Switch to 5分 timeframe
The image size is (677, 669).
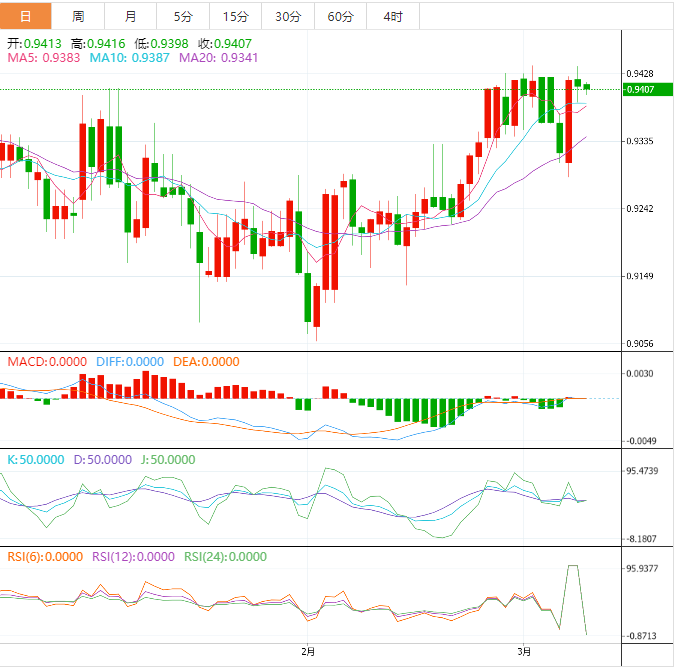point(183,16)
